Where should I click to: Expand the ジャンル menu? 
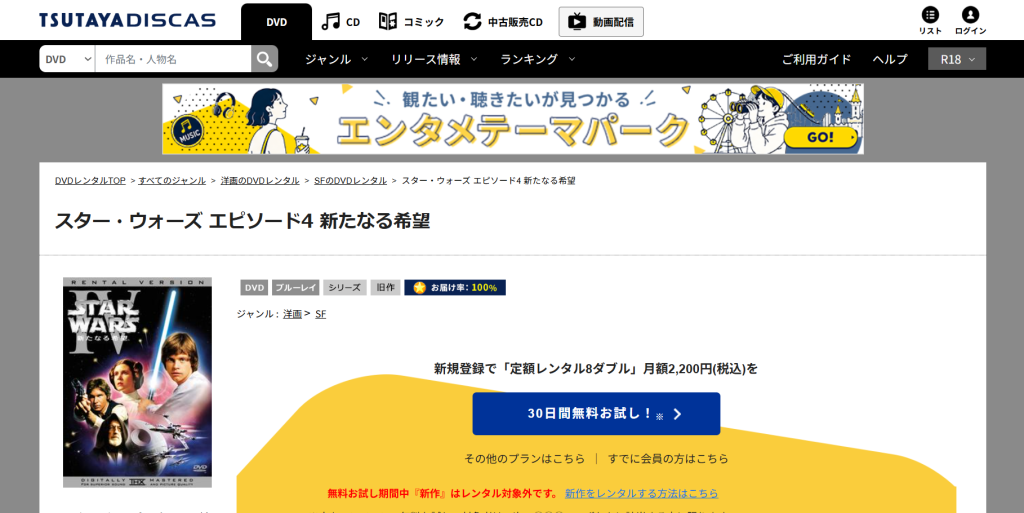(x=336, y=59)
